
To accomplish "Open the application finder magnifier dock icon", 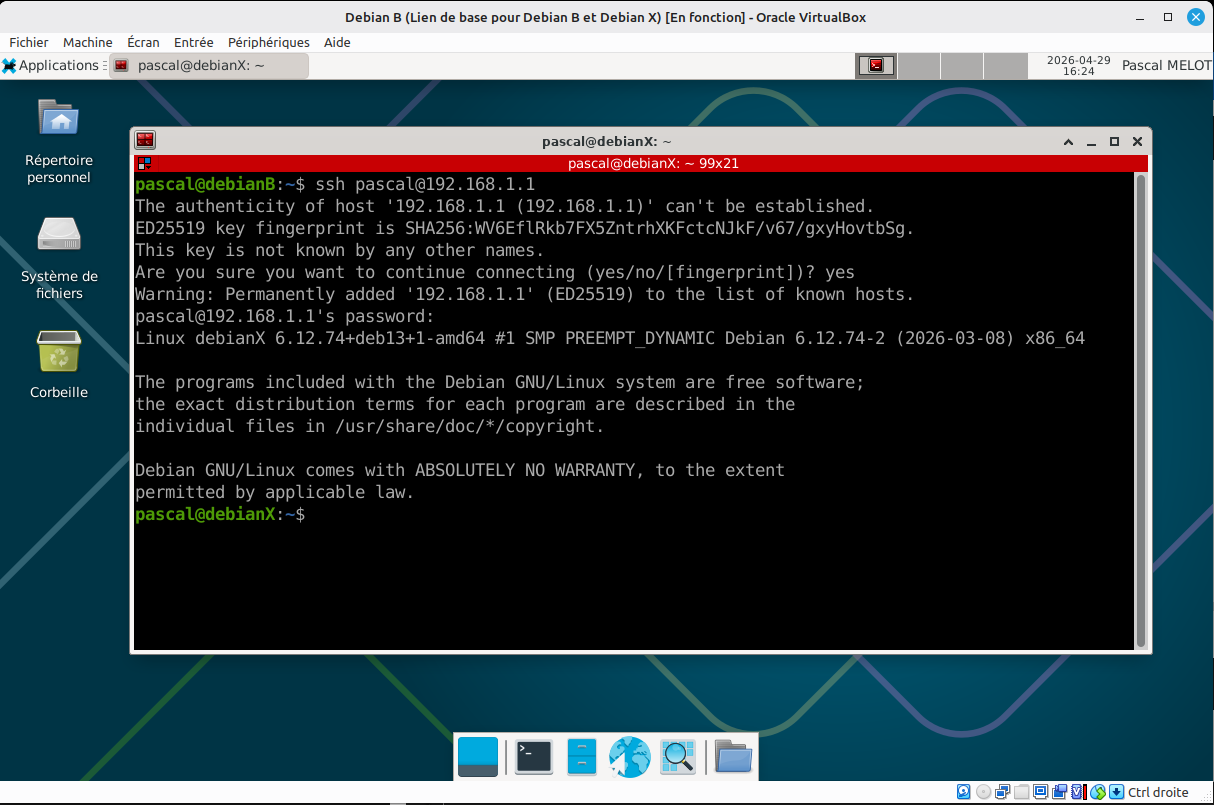I will pyautogui.click(x=678, y=757).
